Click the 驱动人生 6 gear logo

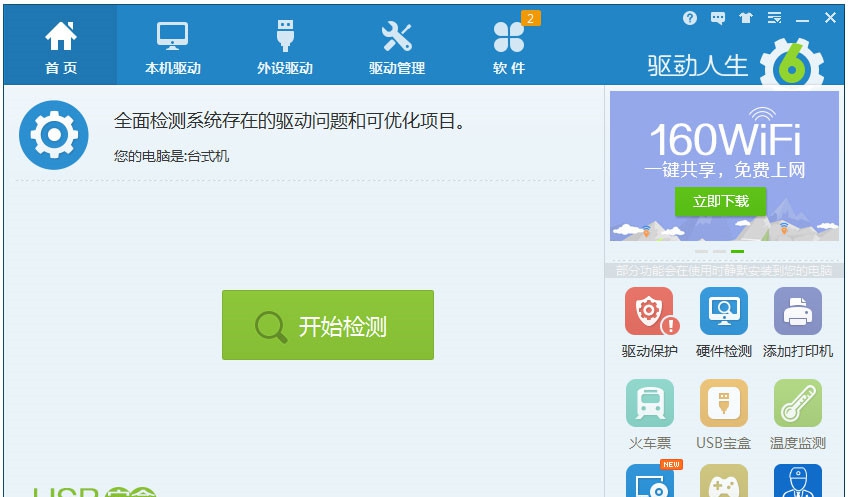pos(792,63)
